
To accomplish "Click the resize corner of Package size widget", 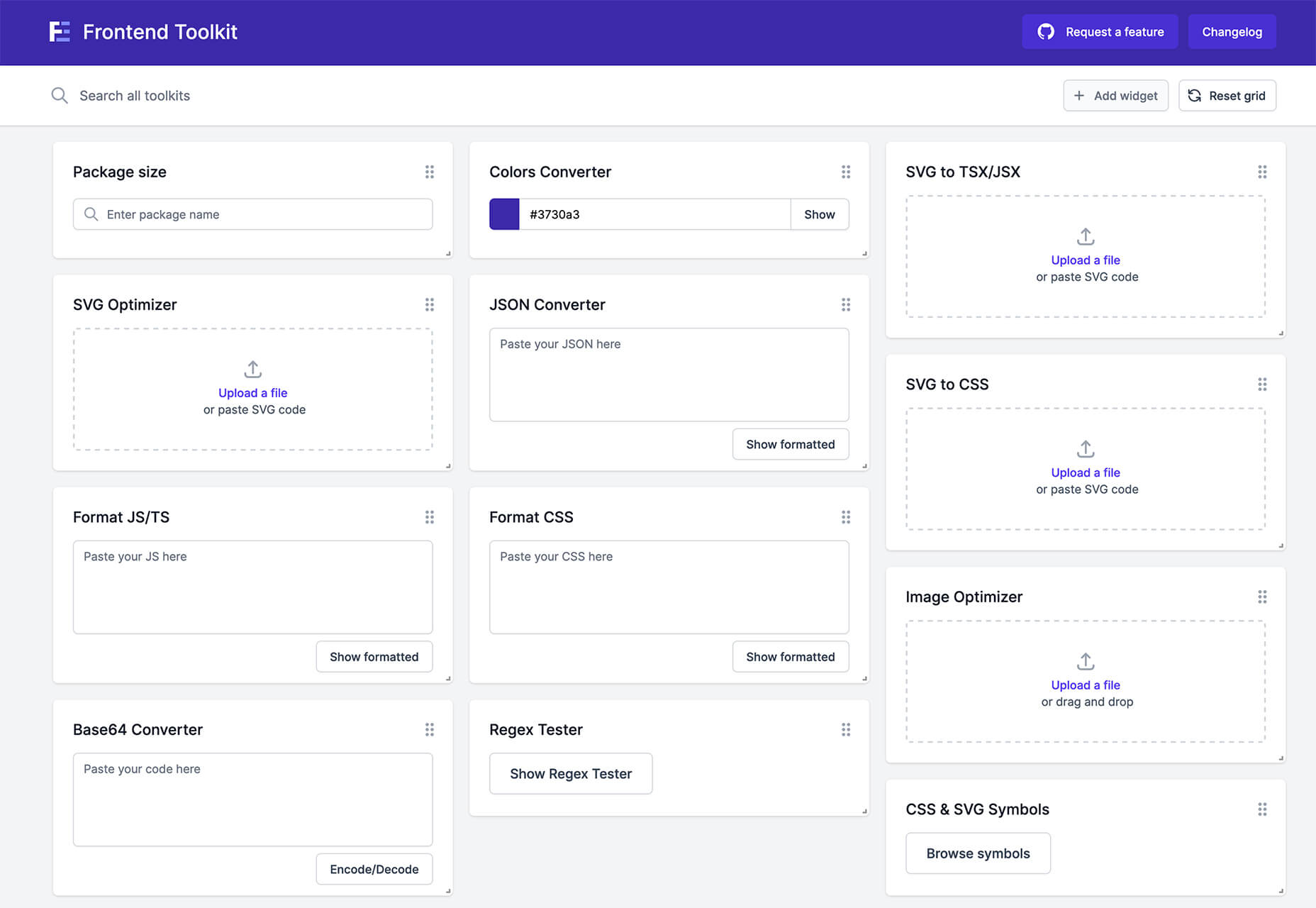I will click(x=448, y=253).
